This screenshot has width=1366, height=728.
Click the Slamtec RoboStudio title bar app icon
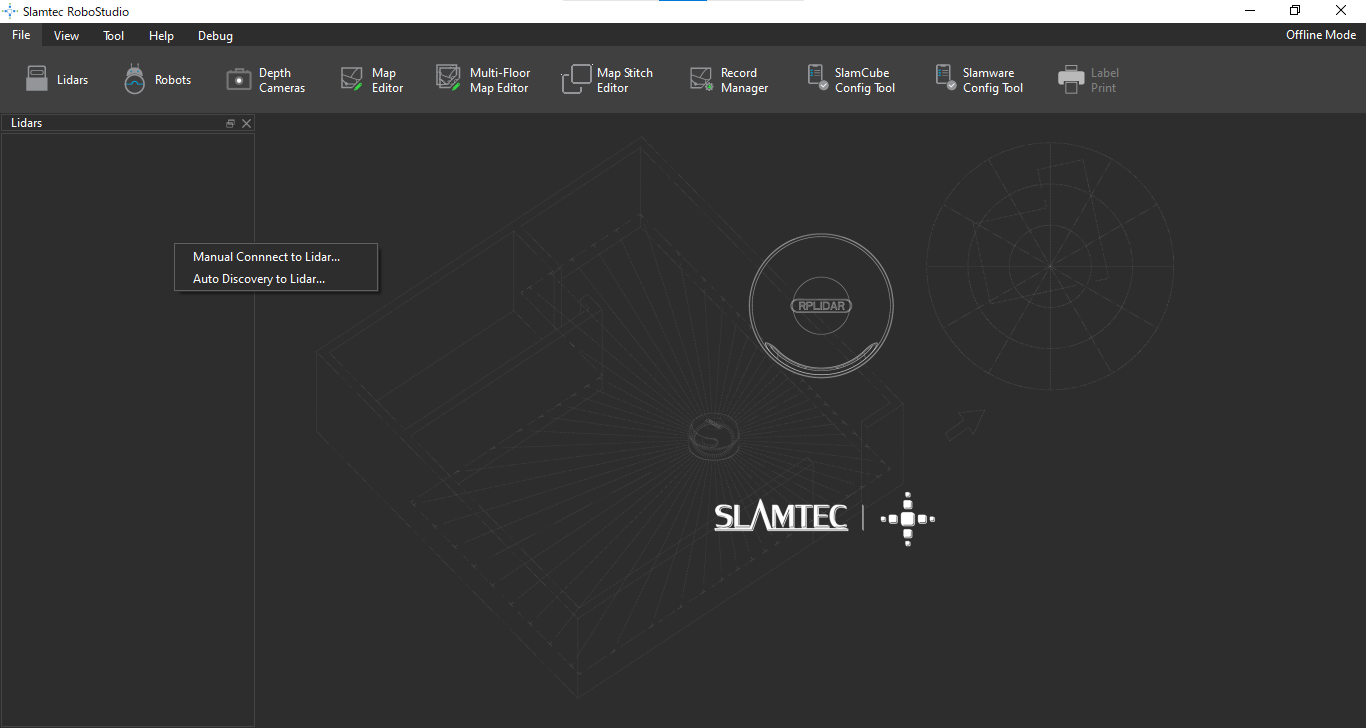coord(11,11)
